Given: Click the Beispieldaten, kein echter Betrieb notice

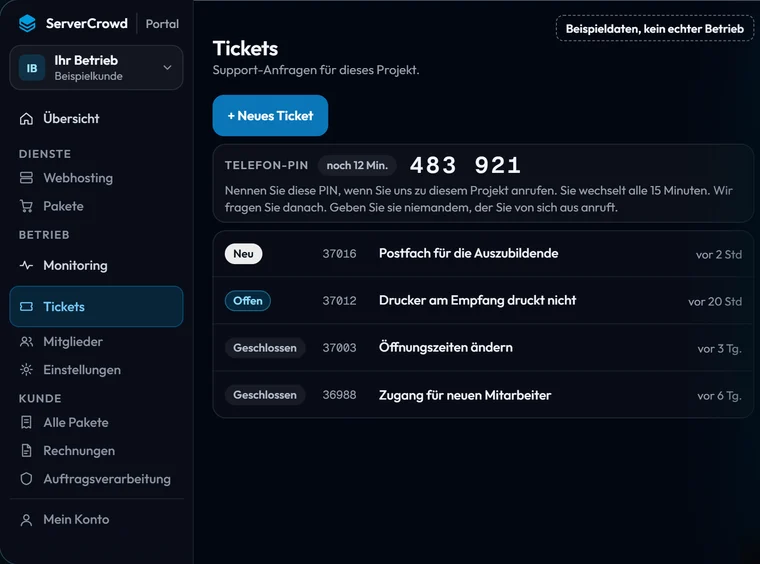Looking at the screenshot, I should pyautogui.click(x=654, y=29).
